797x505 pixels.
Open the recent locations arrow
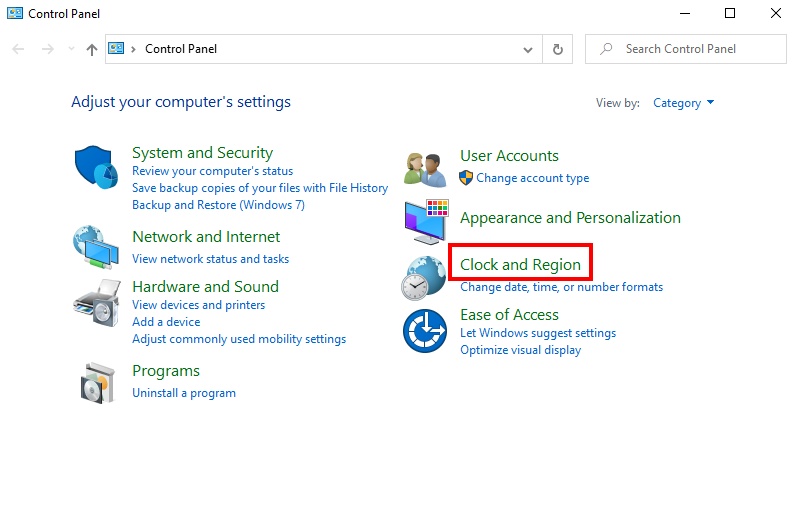(71, 49)
